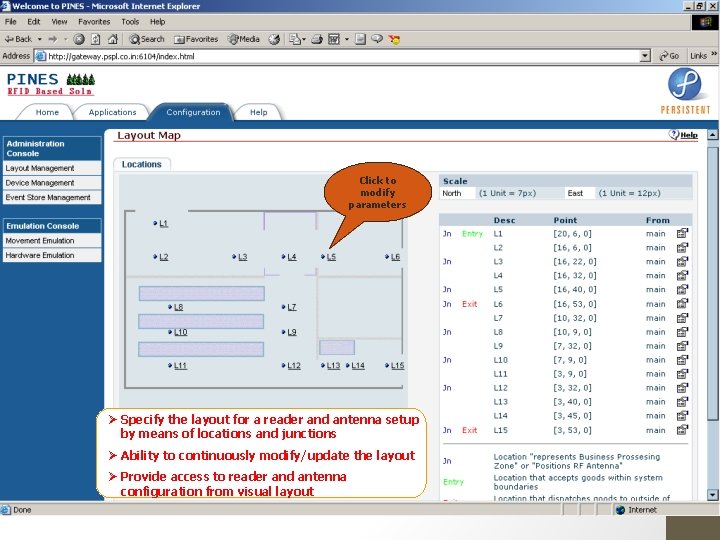The image size is (720, 540).
Task: Open the browser Help menu
Action: pyautogui.click(x=158, y=22)
